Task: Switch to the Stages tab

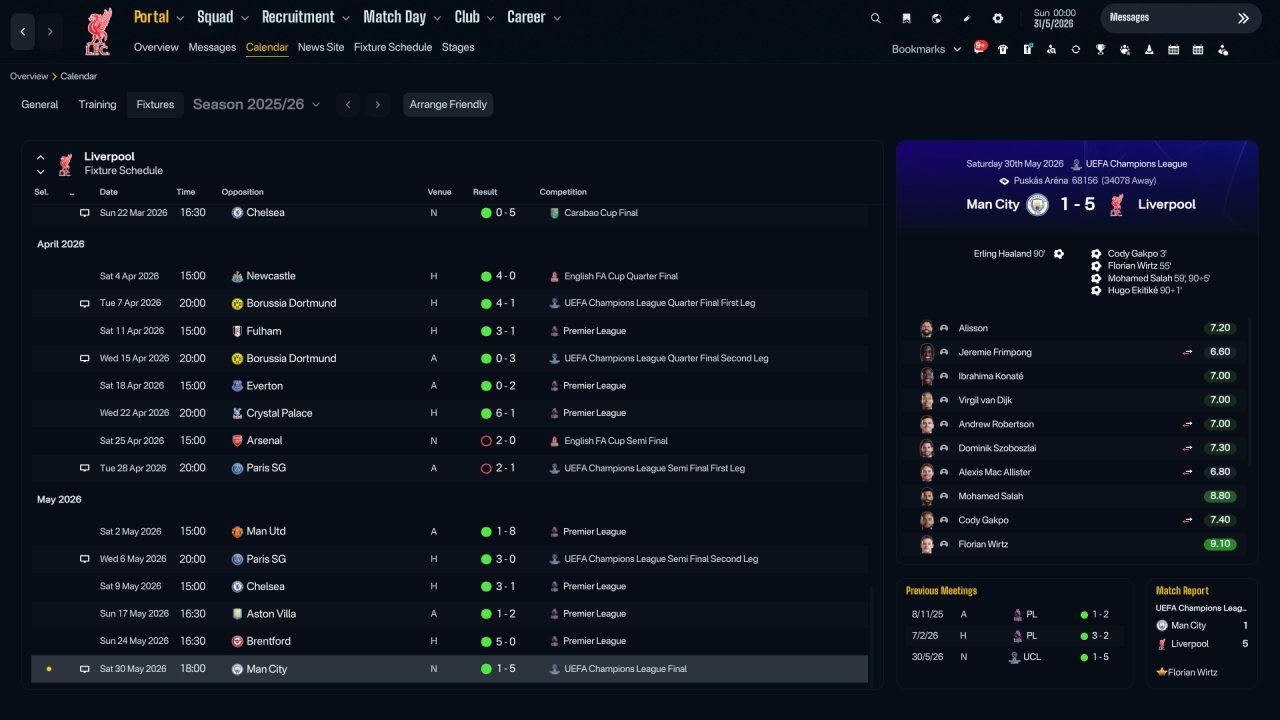Action: [x=458, y=47]
